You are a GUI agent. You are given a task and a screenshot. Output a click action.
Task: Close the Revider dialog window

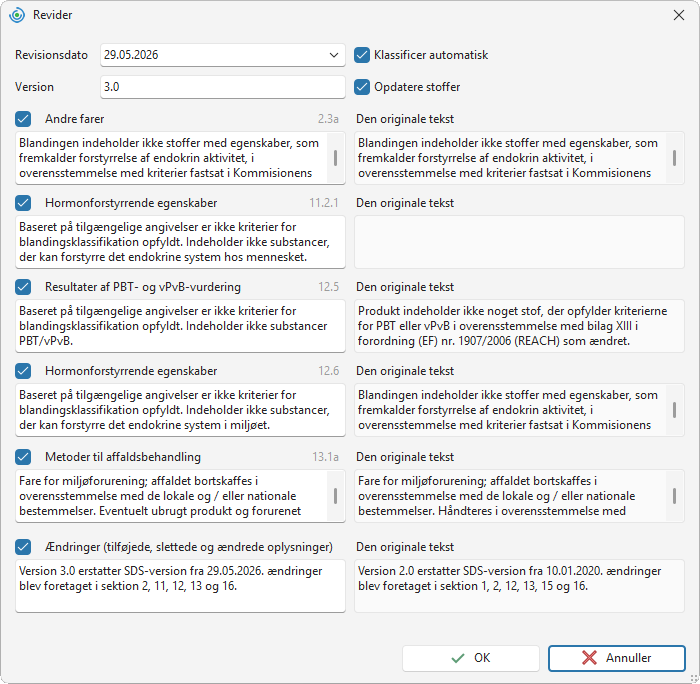[x=679, y=15]
